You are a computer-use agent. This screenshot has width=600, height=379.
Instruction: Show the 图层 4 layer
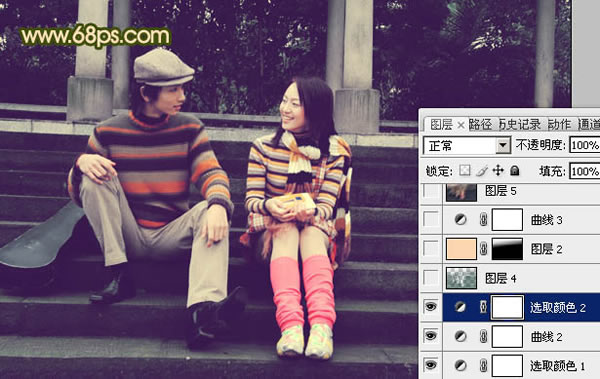(430, 278)
